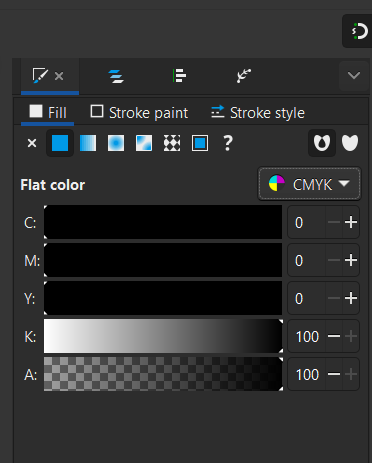The image size is (372, 463).
Task: Select the flat color fill icon
Action: 60,143
